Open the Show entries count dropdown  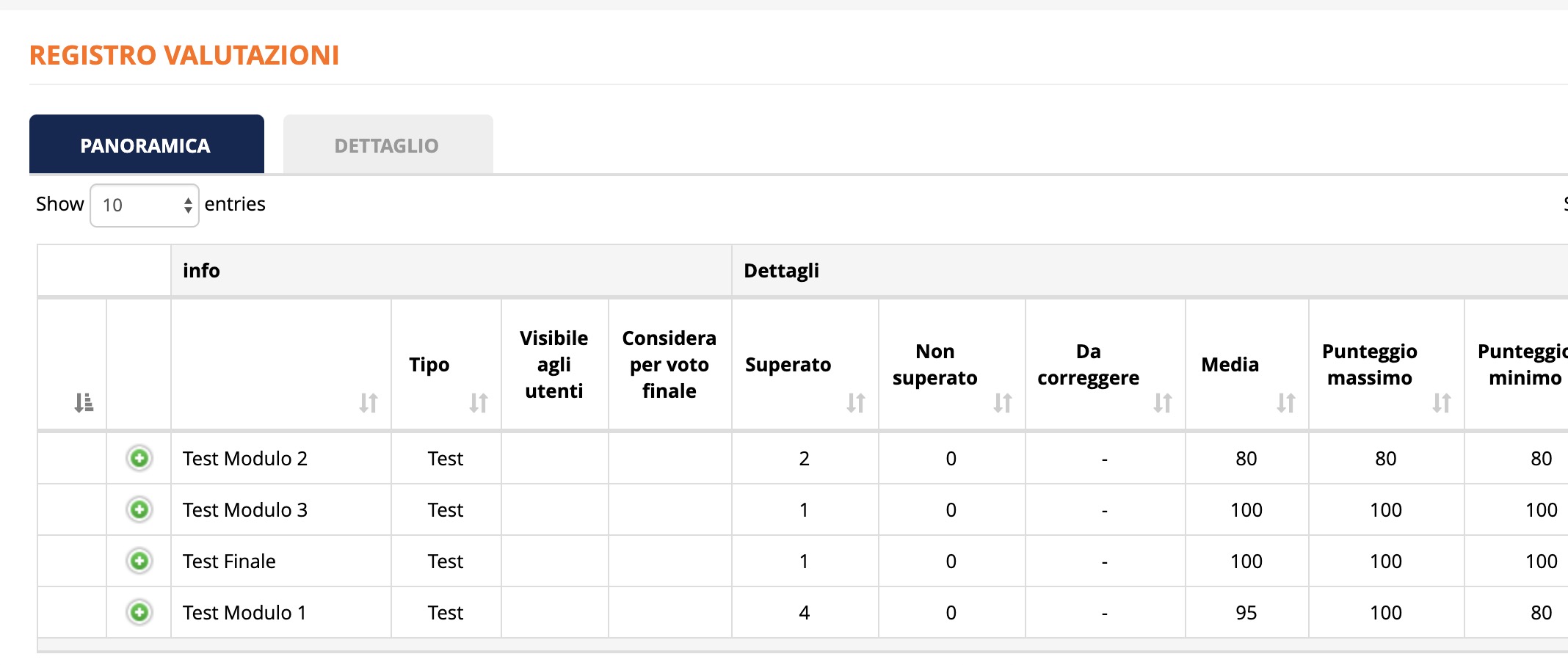coord(145,206)
